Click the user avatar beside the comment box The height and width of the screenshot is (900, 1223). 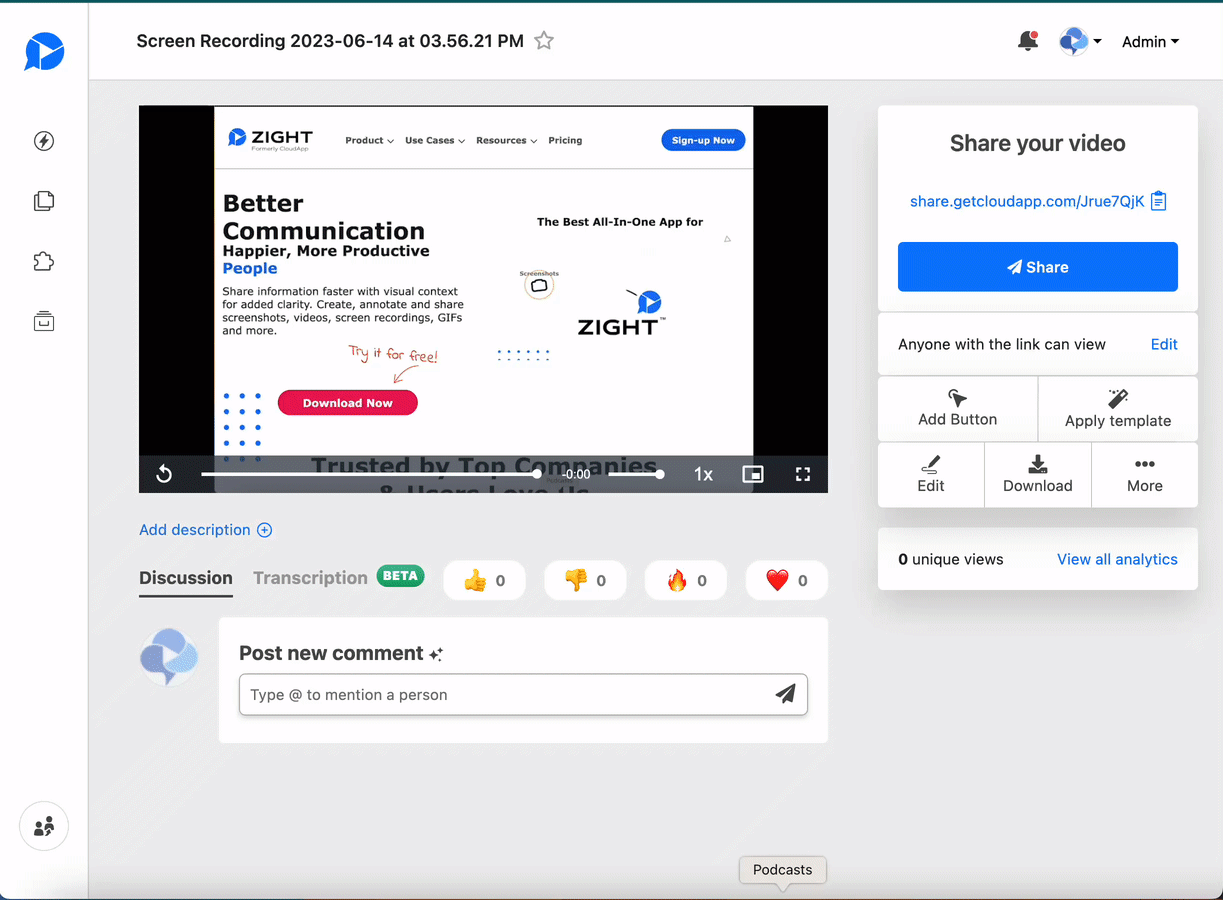pos(169,657)
